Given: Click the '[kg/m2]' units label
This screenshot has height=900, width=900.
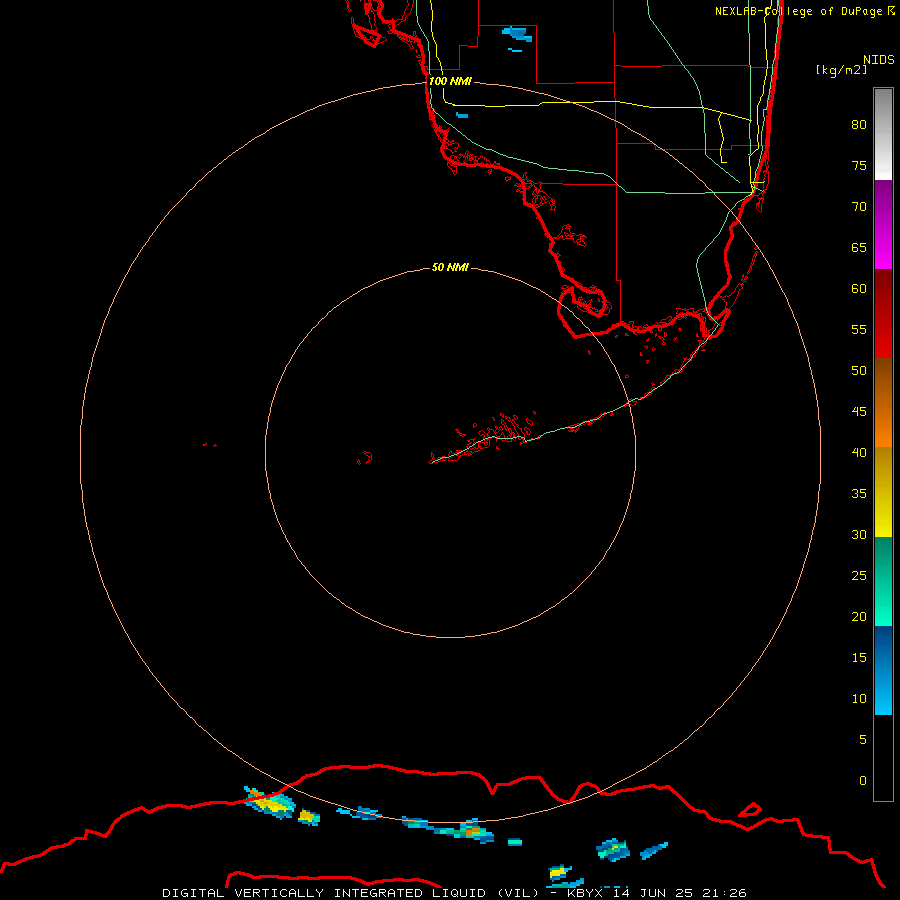Looking at the screenshot, I should pos(841,70).
